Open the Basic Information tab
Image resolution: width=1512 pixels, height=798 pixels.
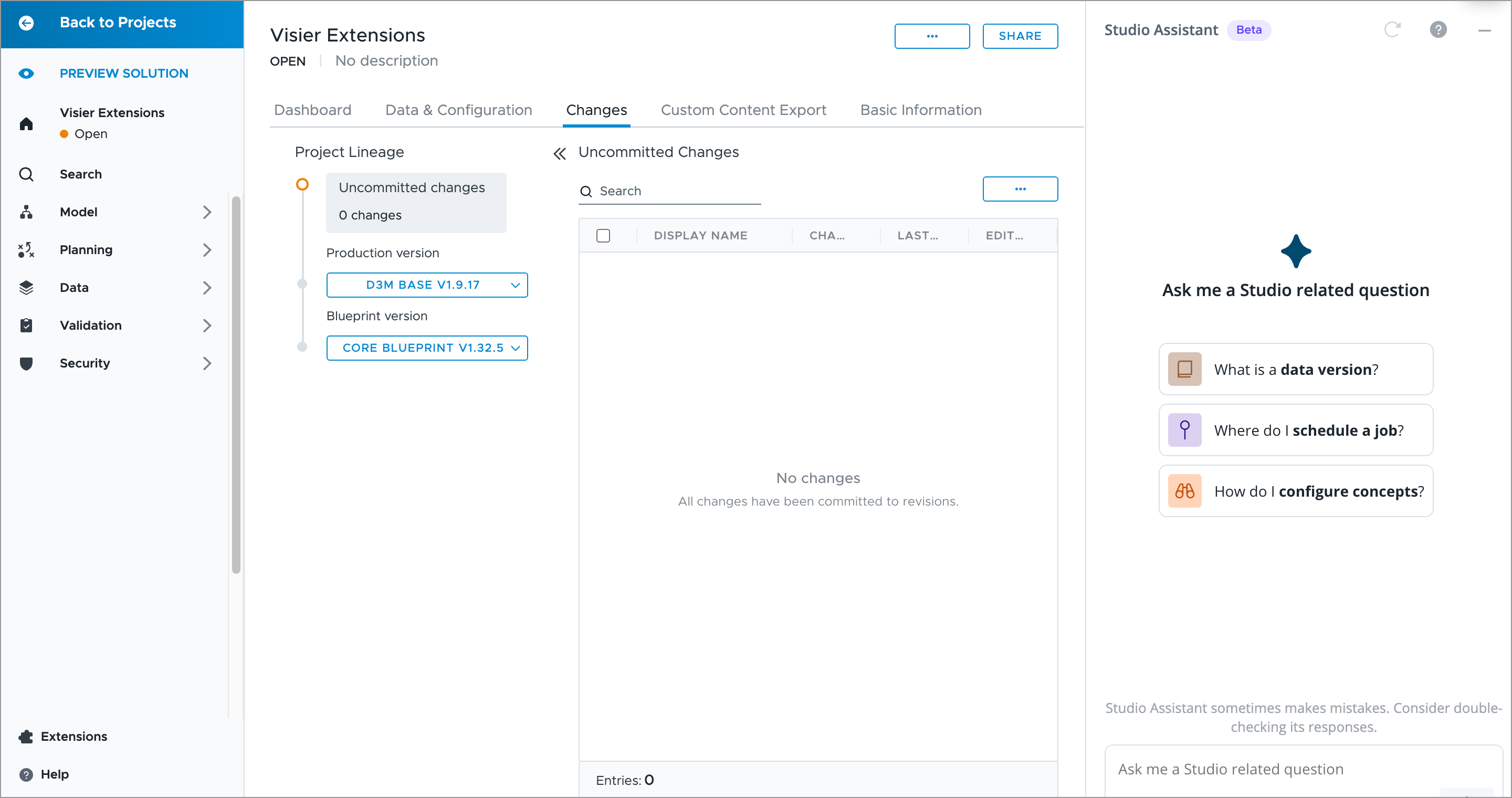920,110
